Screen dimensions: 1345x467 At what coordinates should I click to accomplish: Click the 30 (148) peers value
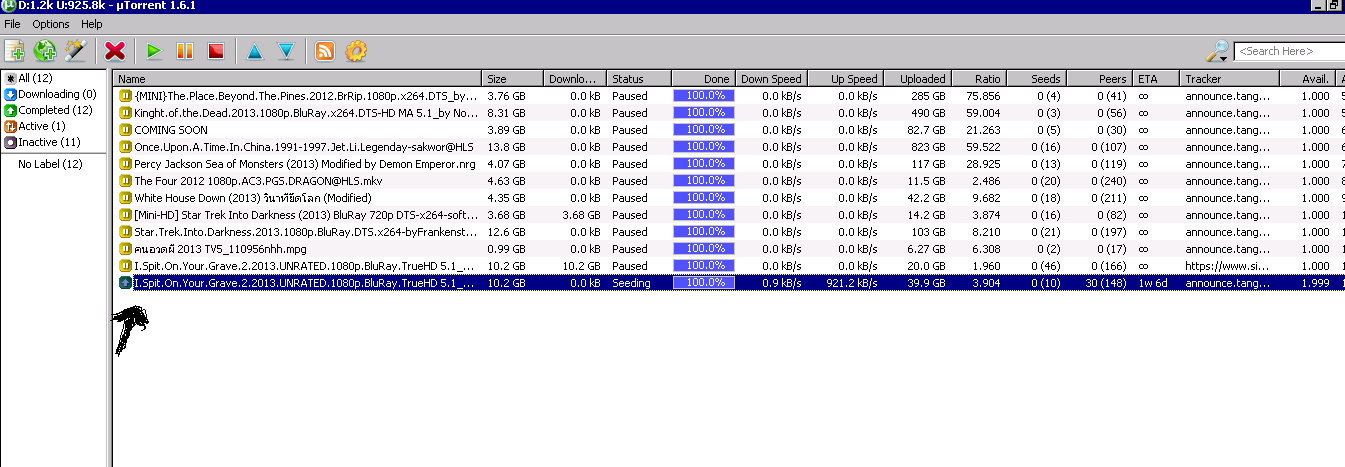1106,283
